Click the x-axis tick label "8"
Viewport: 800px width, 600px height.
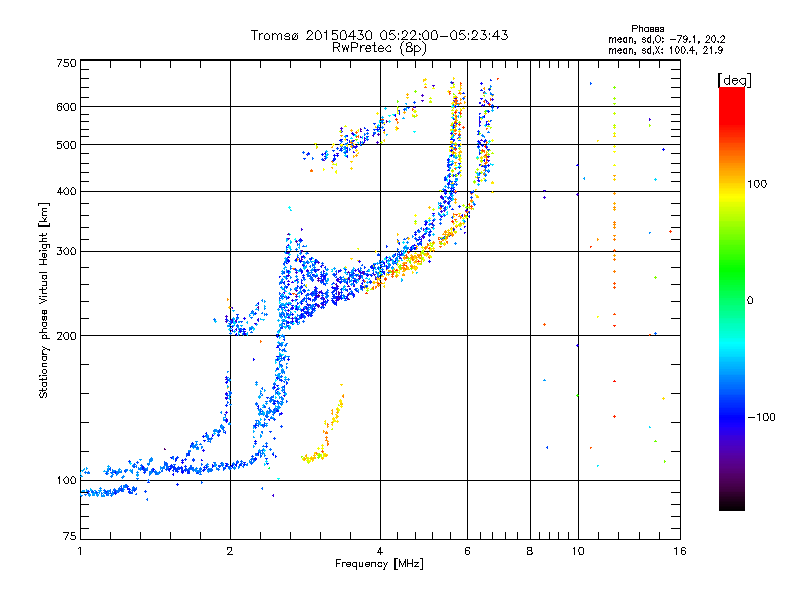pyautogui.click(x=530, y=551)
